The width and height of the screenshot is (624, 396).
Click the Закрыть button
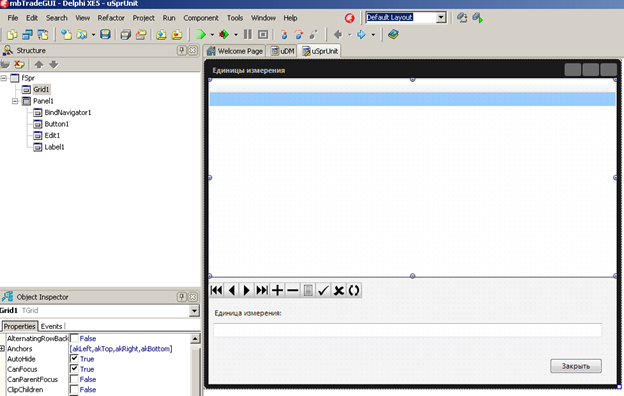(x=576, y=366)
